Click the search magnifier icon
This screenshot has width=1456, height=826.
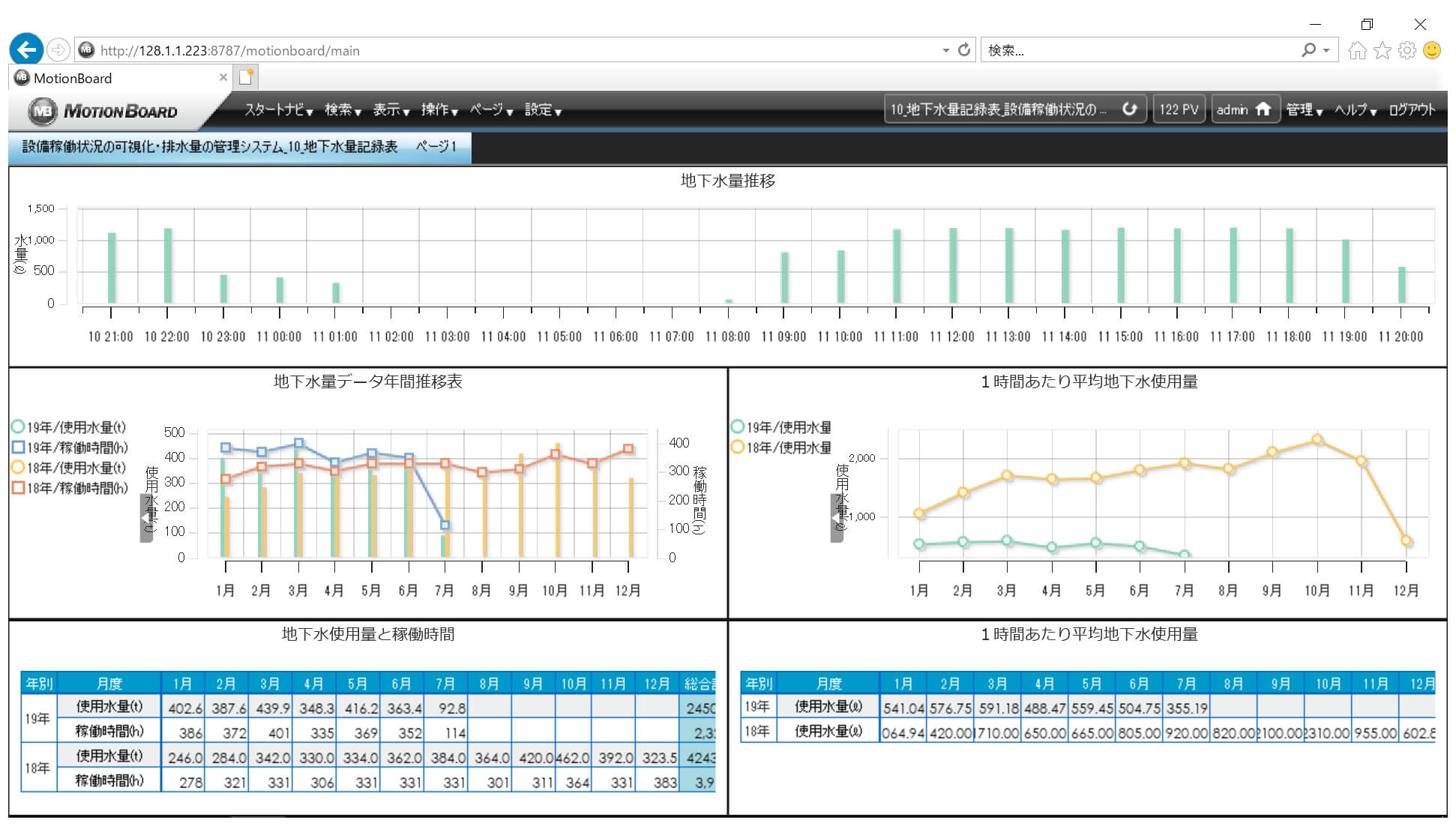coord(1308,50)
